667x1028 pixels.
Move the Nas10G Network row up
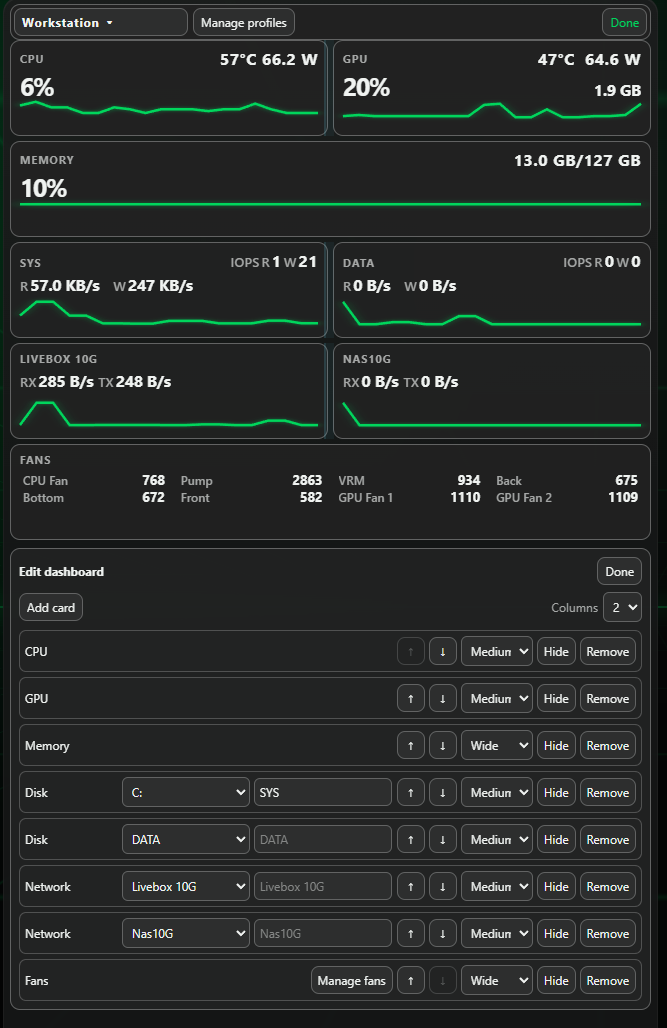click(x=411, y=934)
